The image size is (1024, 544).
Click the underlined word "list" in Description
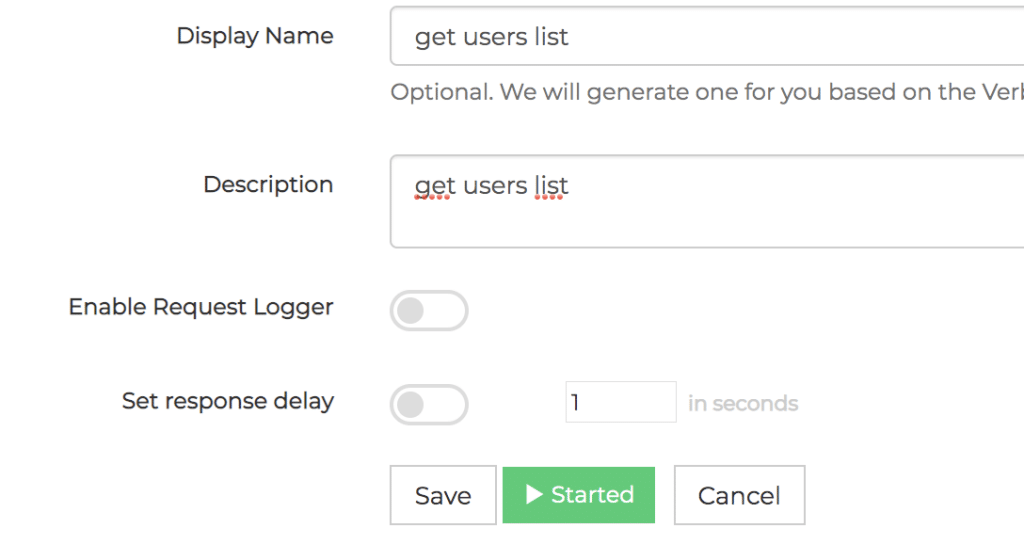(x=551, y=185)
